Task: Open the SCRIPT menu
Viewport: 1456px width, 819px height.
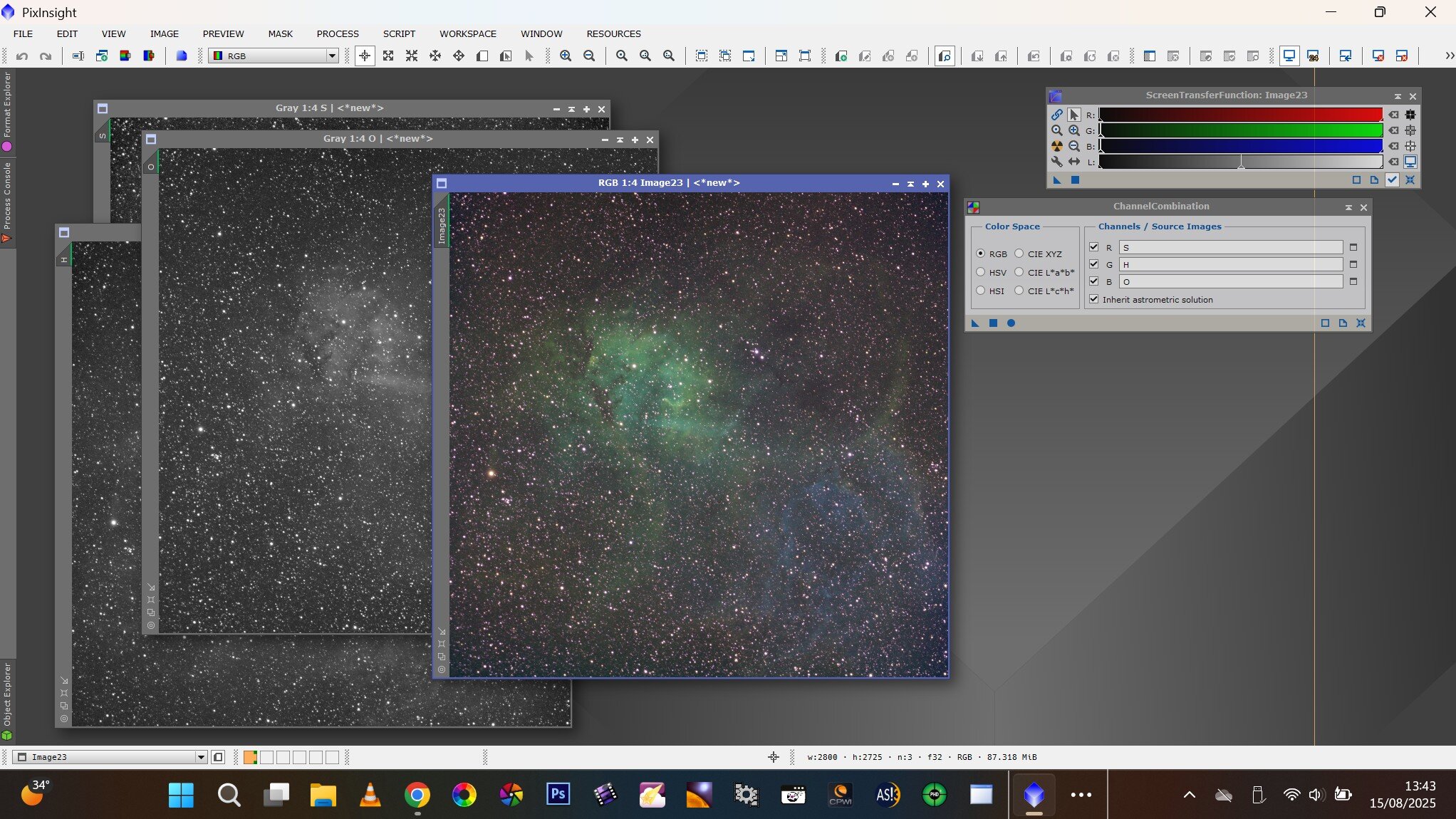Action: coord(399,33)
